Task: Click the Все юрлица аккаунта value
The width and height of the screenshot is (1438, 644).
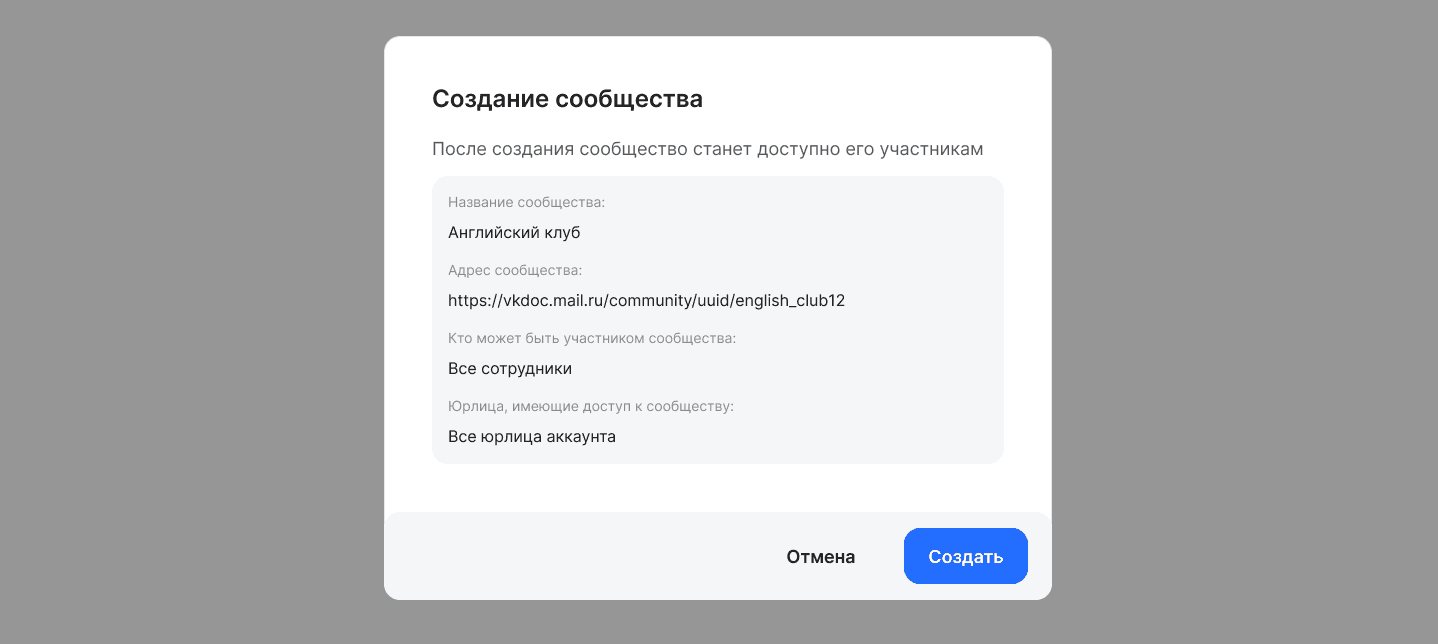Action: click(532, 436)
